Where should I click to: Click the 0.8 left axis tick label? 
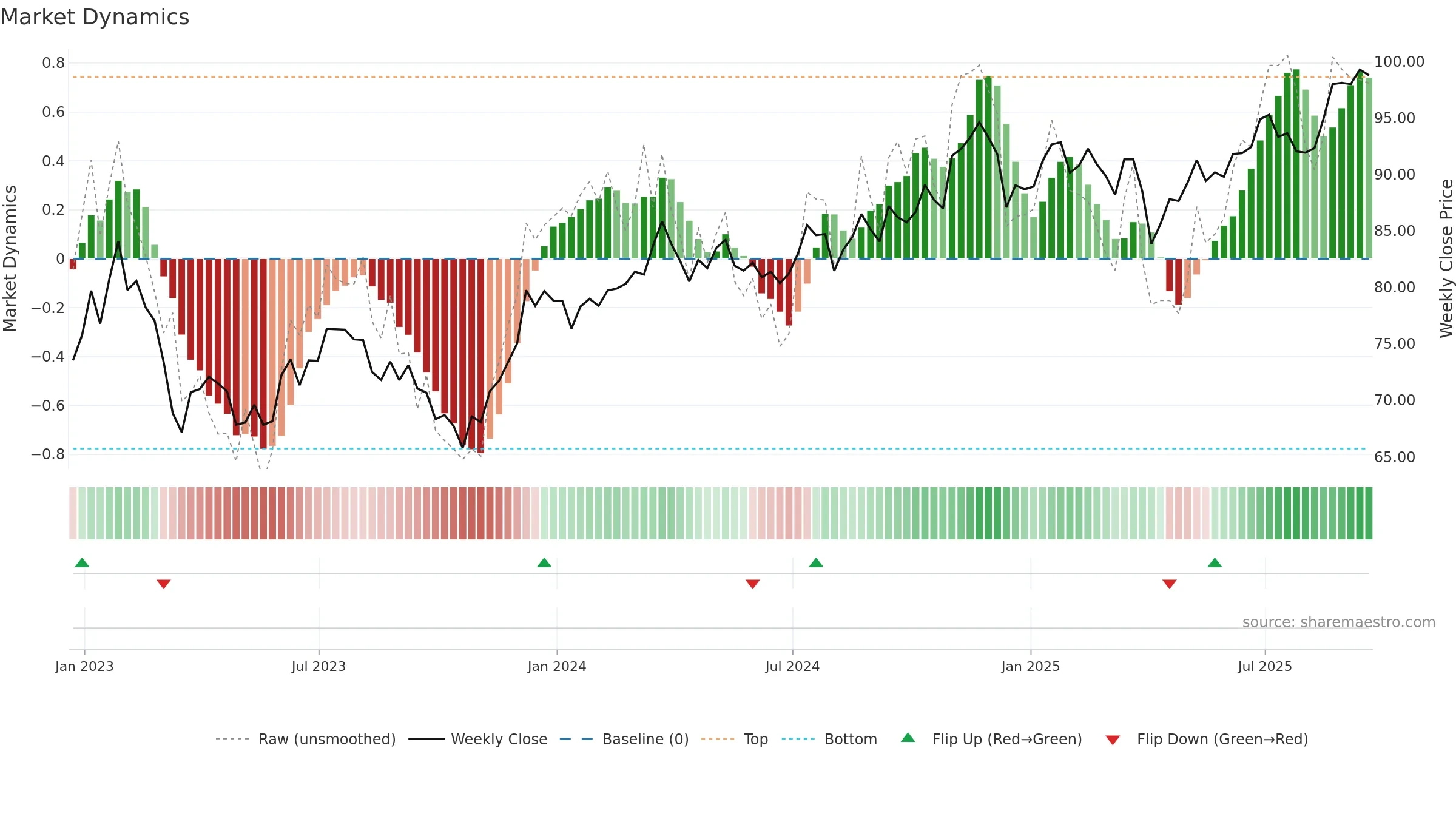click(53, 63)
